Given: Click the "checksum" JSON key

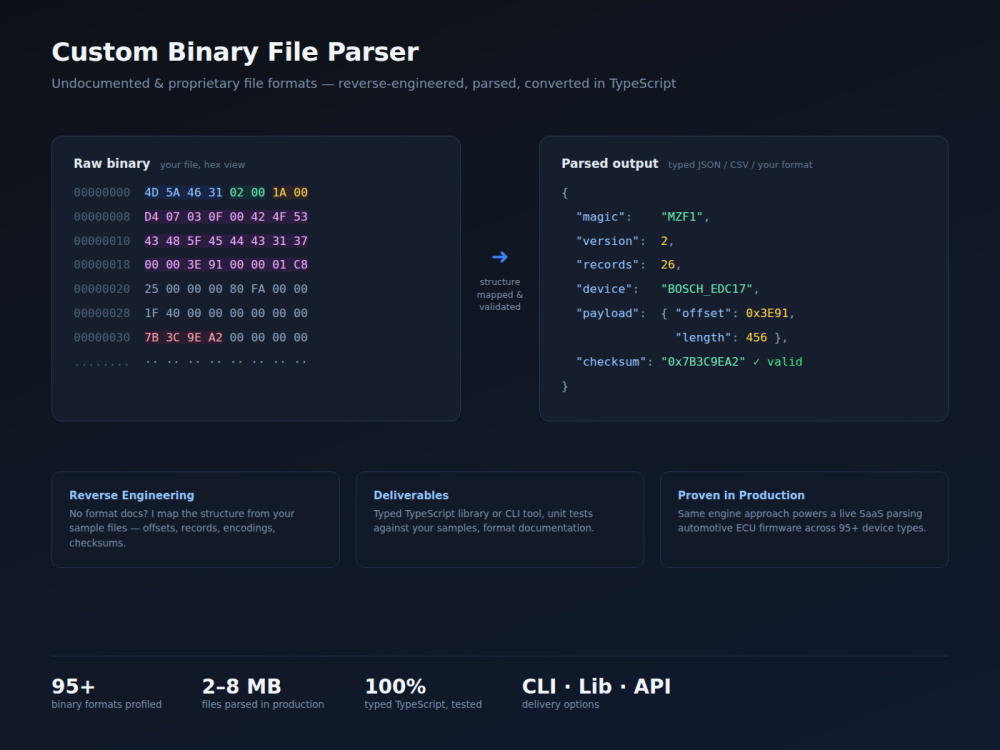Looking at the screenshot, I should [611, 362].
